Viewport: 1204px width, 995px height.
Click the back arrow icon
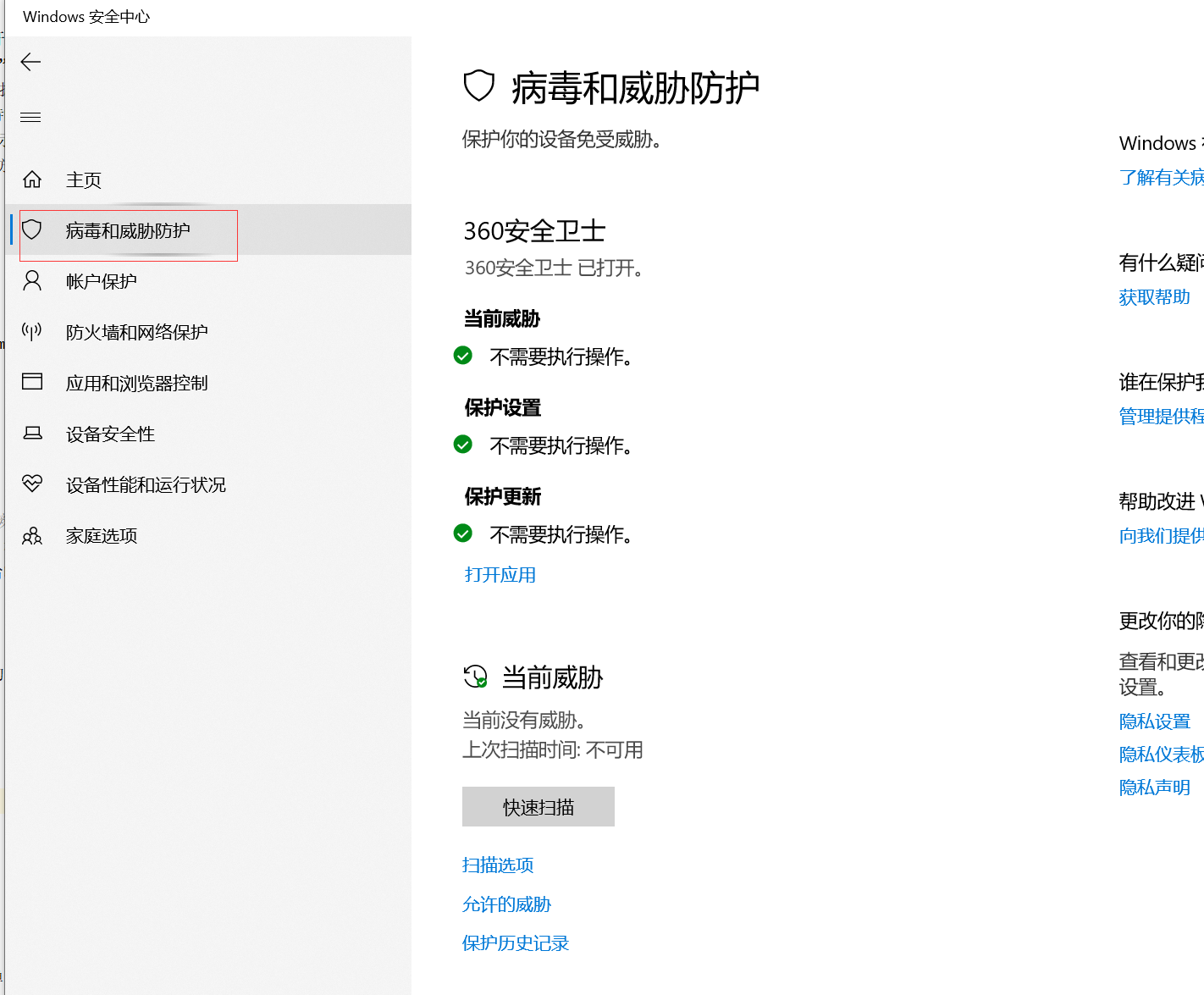30,62
